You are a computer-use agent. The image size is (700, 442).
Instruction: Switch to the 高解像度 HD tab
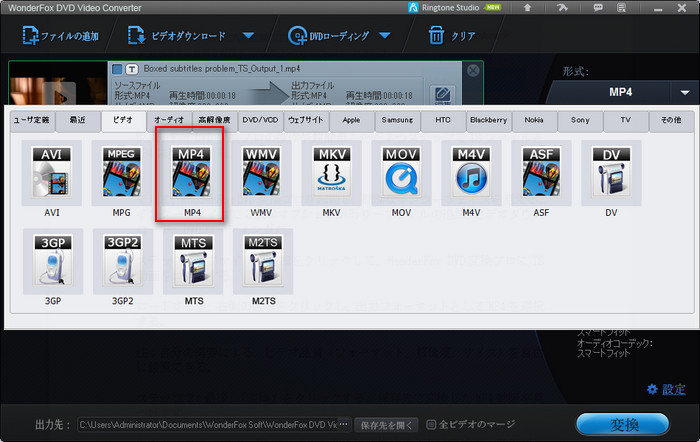click(214, 121)
